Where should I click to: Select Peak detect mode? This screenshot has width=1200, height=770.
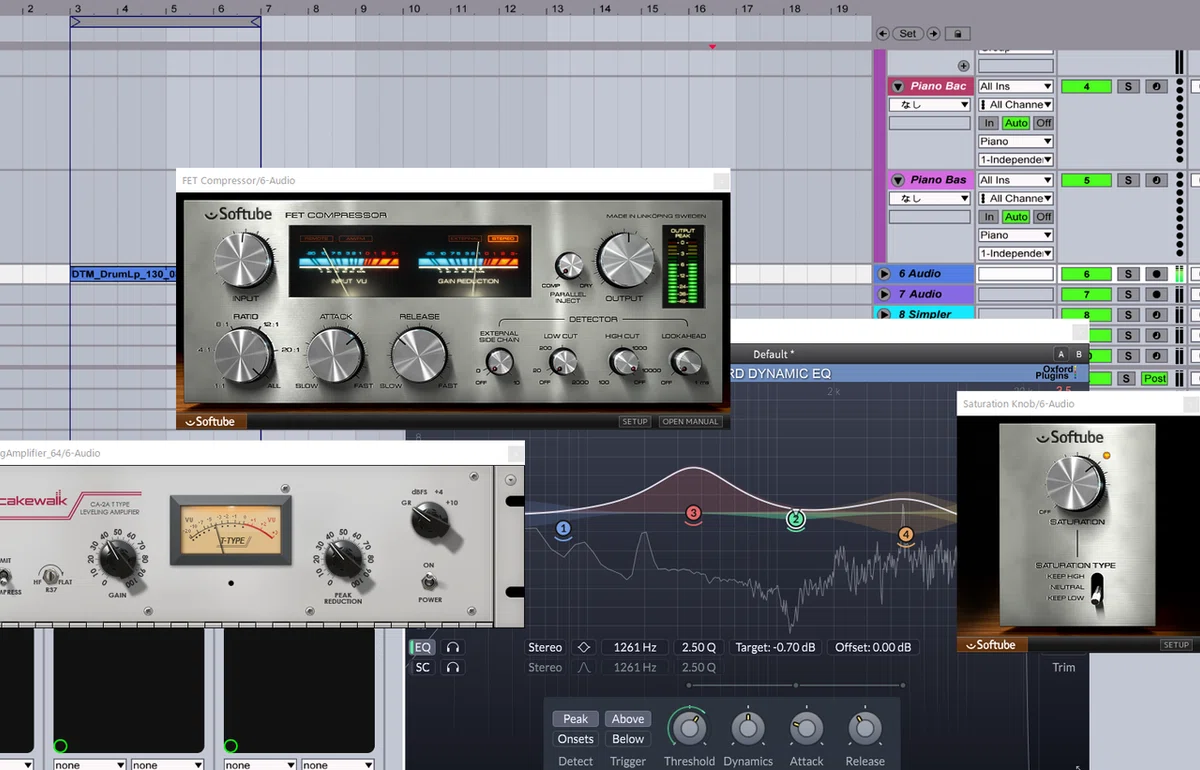tap(576, 719)
